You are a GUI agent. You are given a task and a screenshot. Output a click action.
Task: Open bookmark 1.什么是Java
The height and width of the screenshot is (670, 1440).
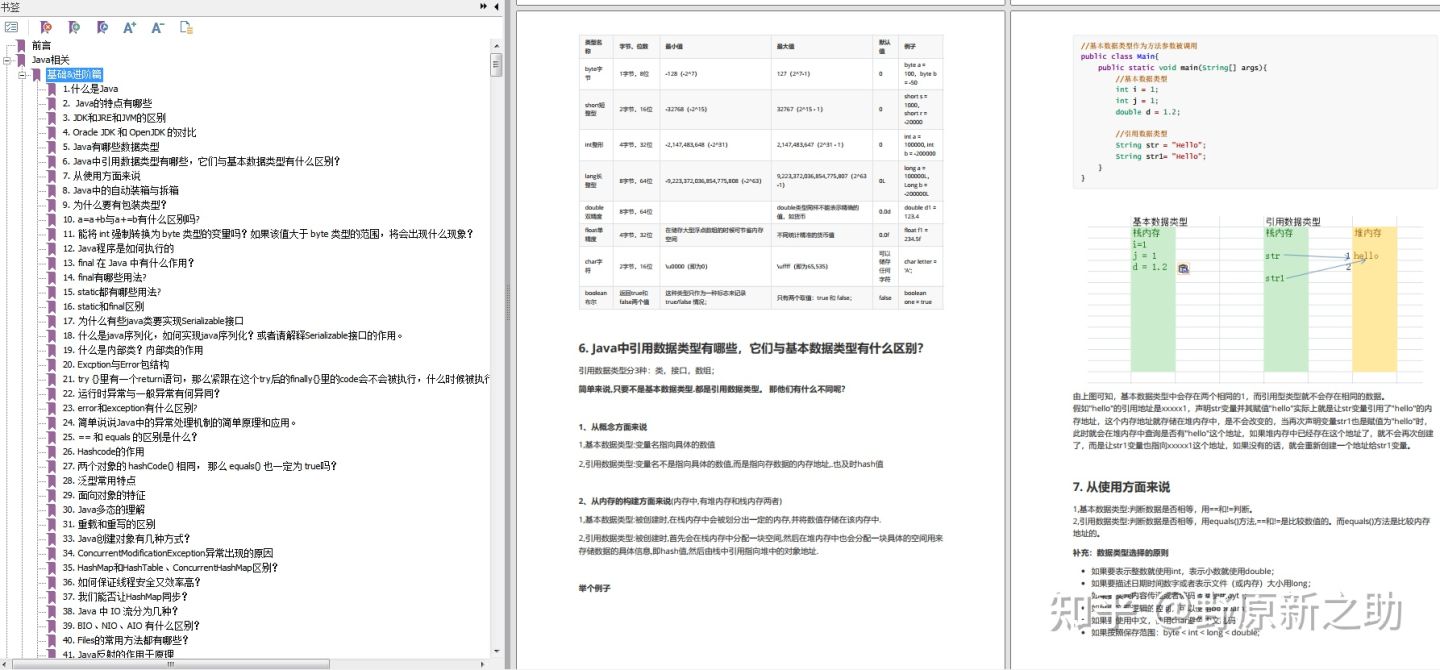(x=90, y=89)
